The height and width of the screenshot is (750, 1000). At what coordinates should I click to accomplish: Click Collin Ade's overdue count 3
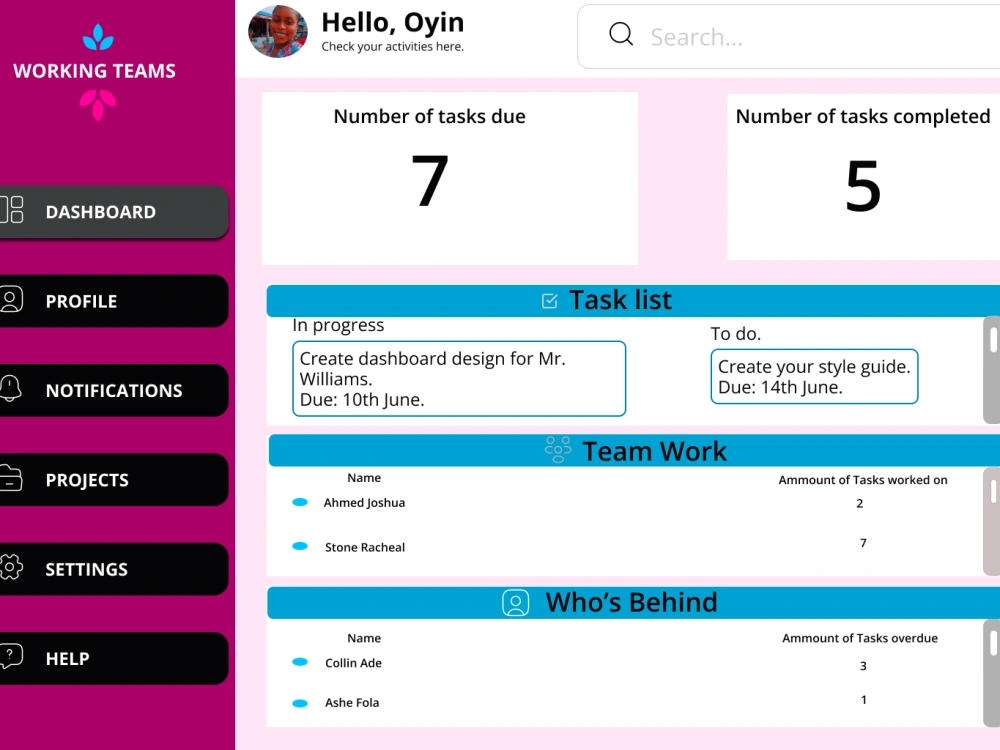tap(863, 666)
